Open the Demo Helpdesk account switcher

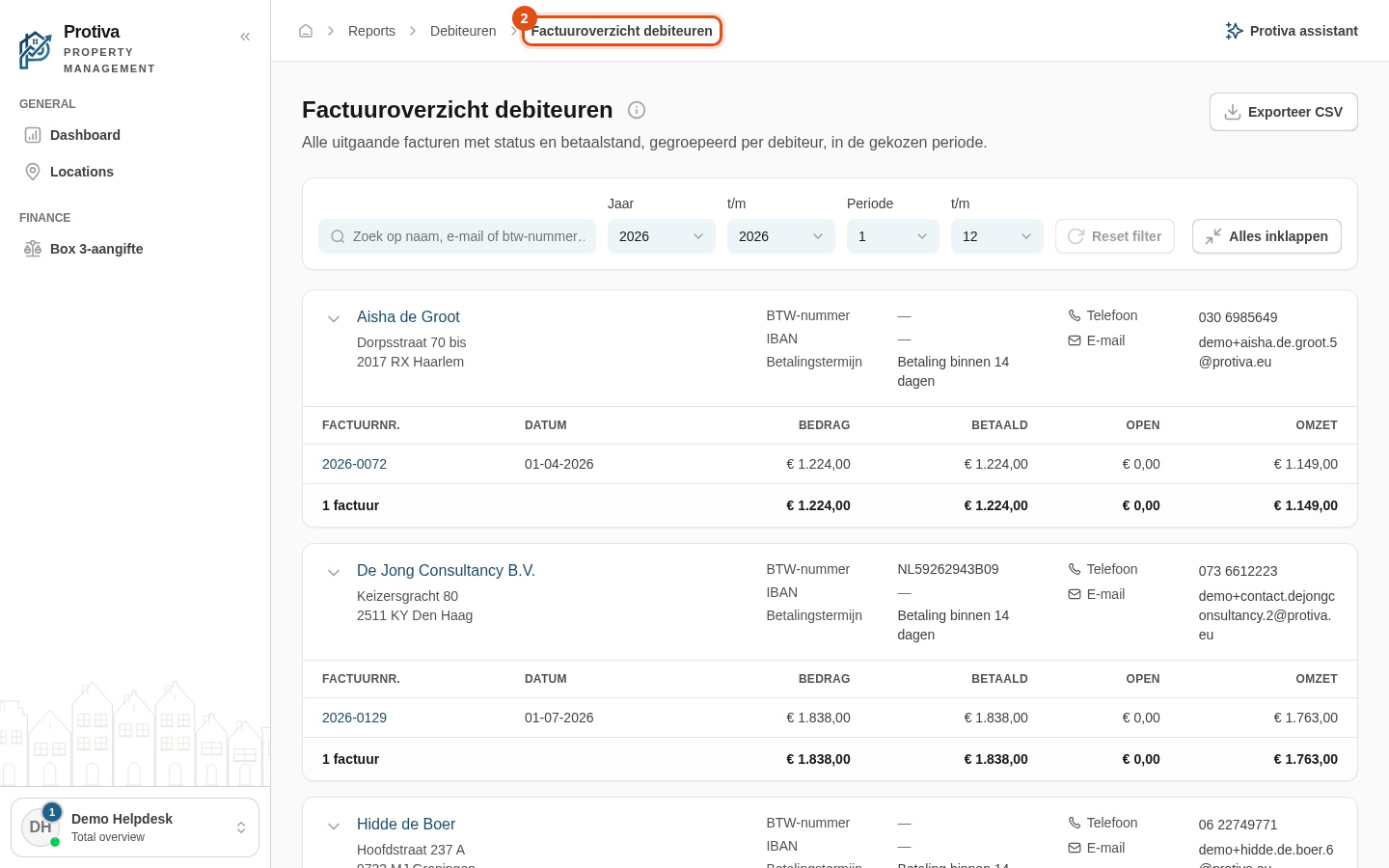(x=135, y=827)
